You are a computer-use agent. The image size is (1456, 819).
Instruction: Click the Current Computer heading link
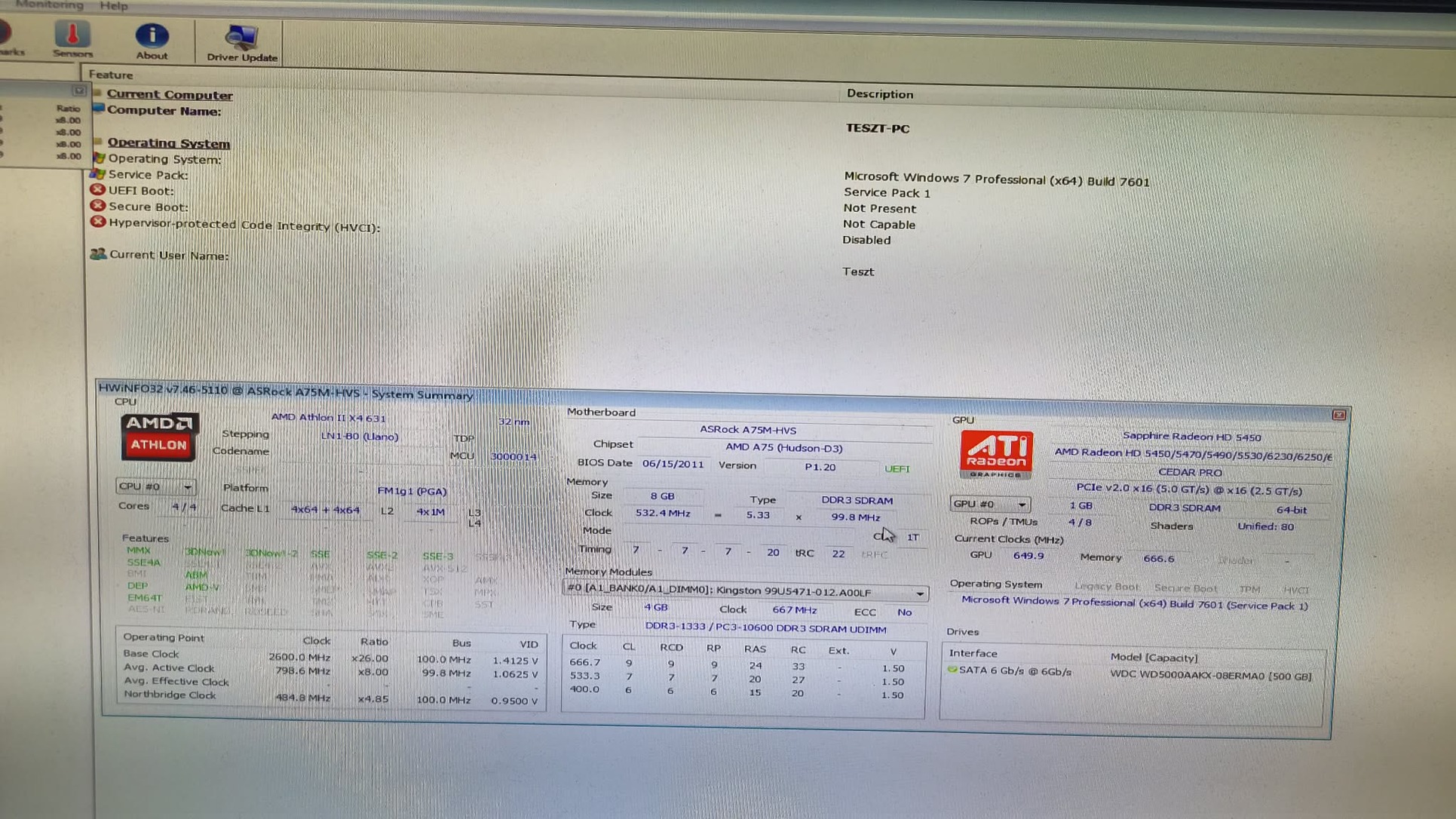[170, 95]
